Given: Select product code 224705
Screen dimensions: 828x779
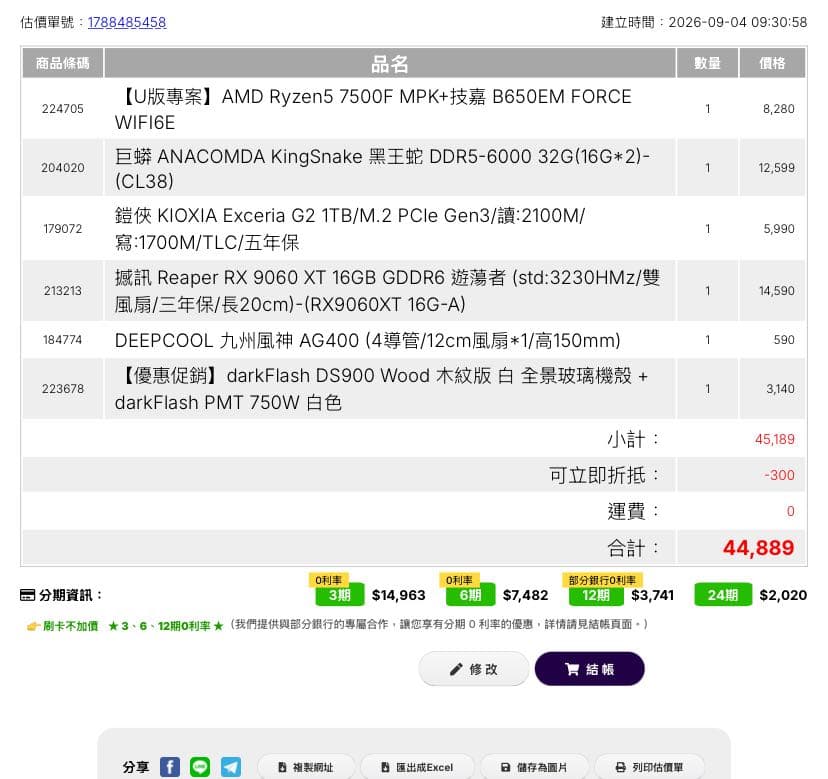Looking at the screenshot, I should click(63, 109).
